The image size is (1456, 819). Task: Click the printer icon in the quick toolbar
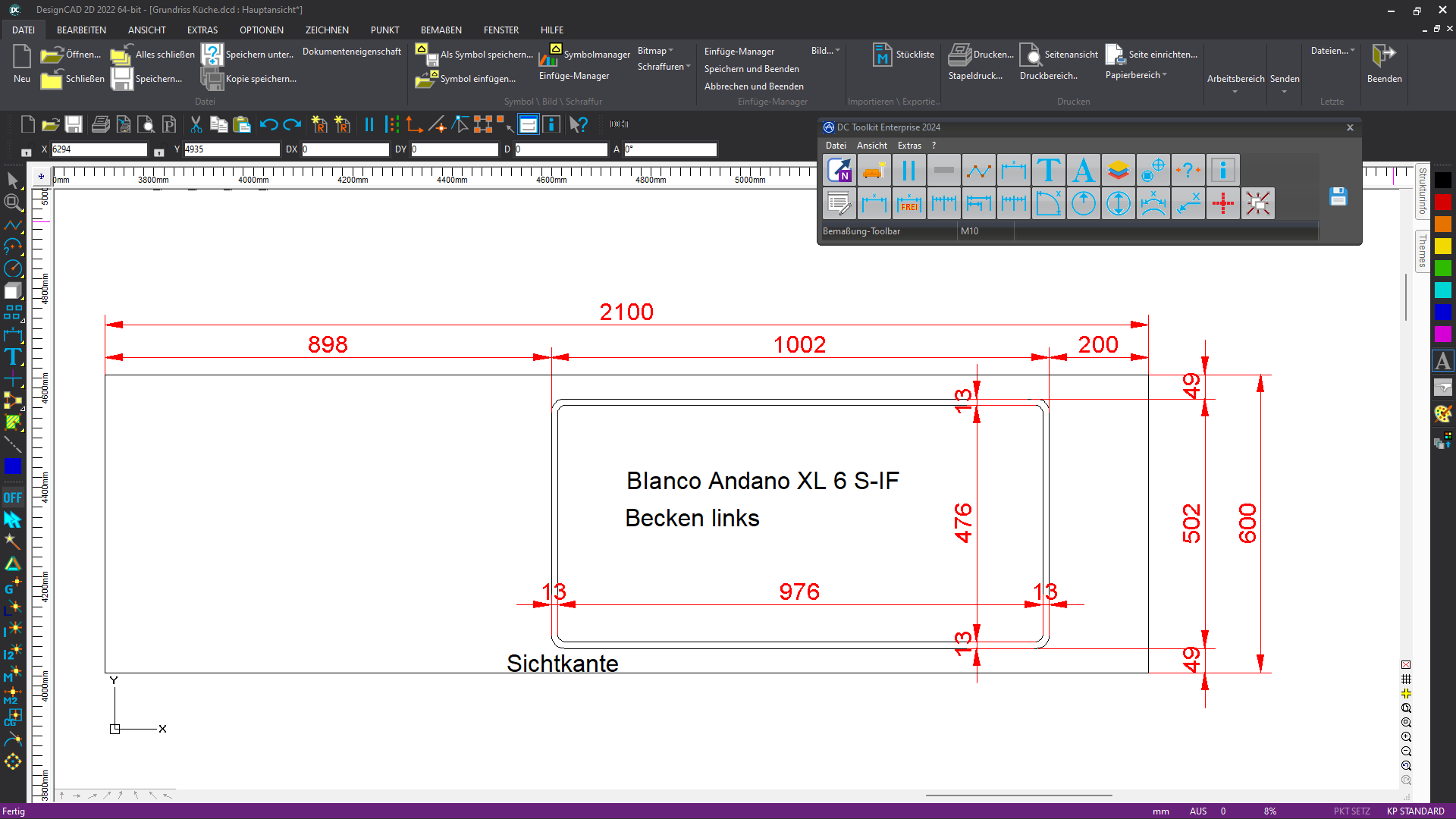pos(100,124)
